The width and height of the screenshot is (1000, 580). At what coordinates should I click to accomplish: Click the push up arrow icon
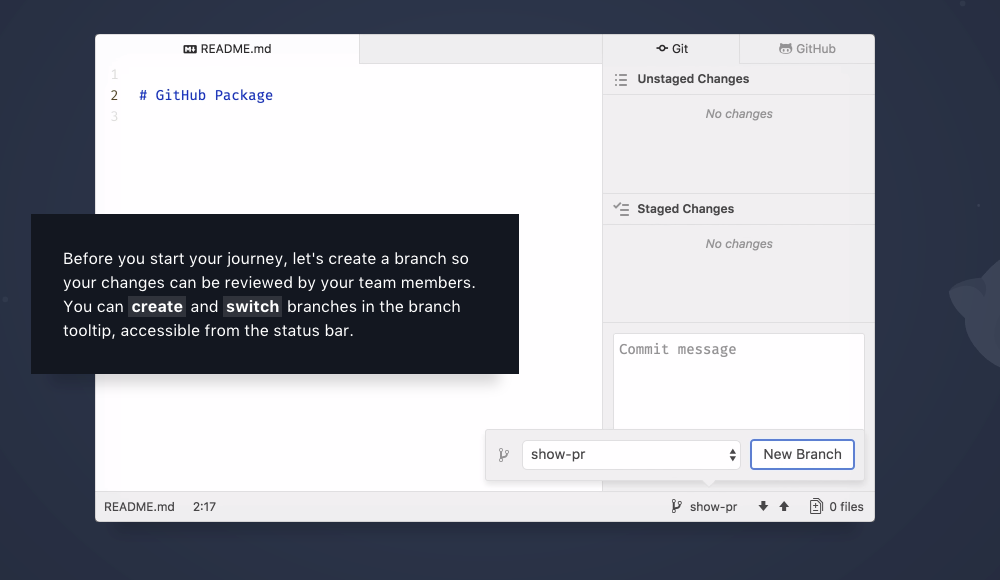tap(784, 506)
